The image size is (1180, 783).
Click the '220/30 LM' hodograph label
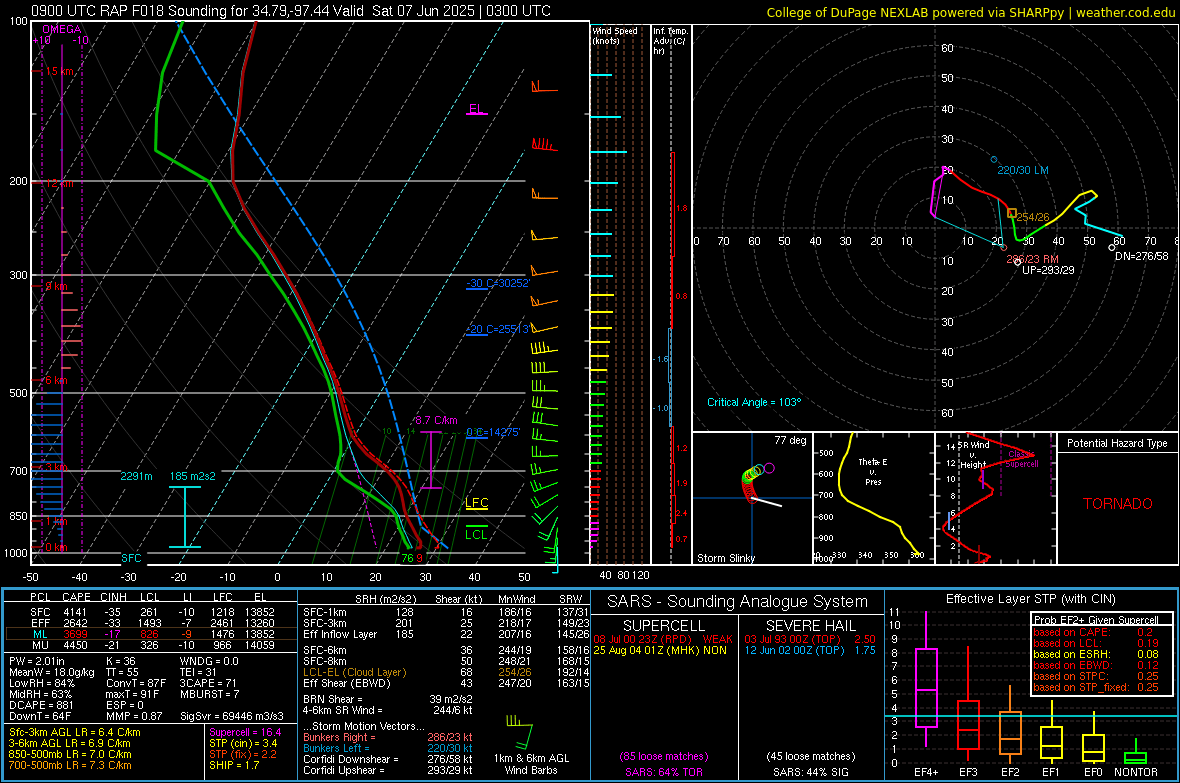click(x=1023, y=170)
